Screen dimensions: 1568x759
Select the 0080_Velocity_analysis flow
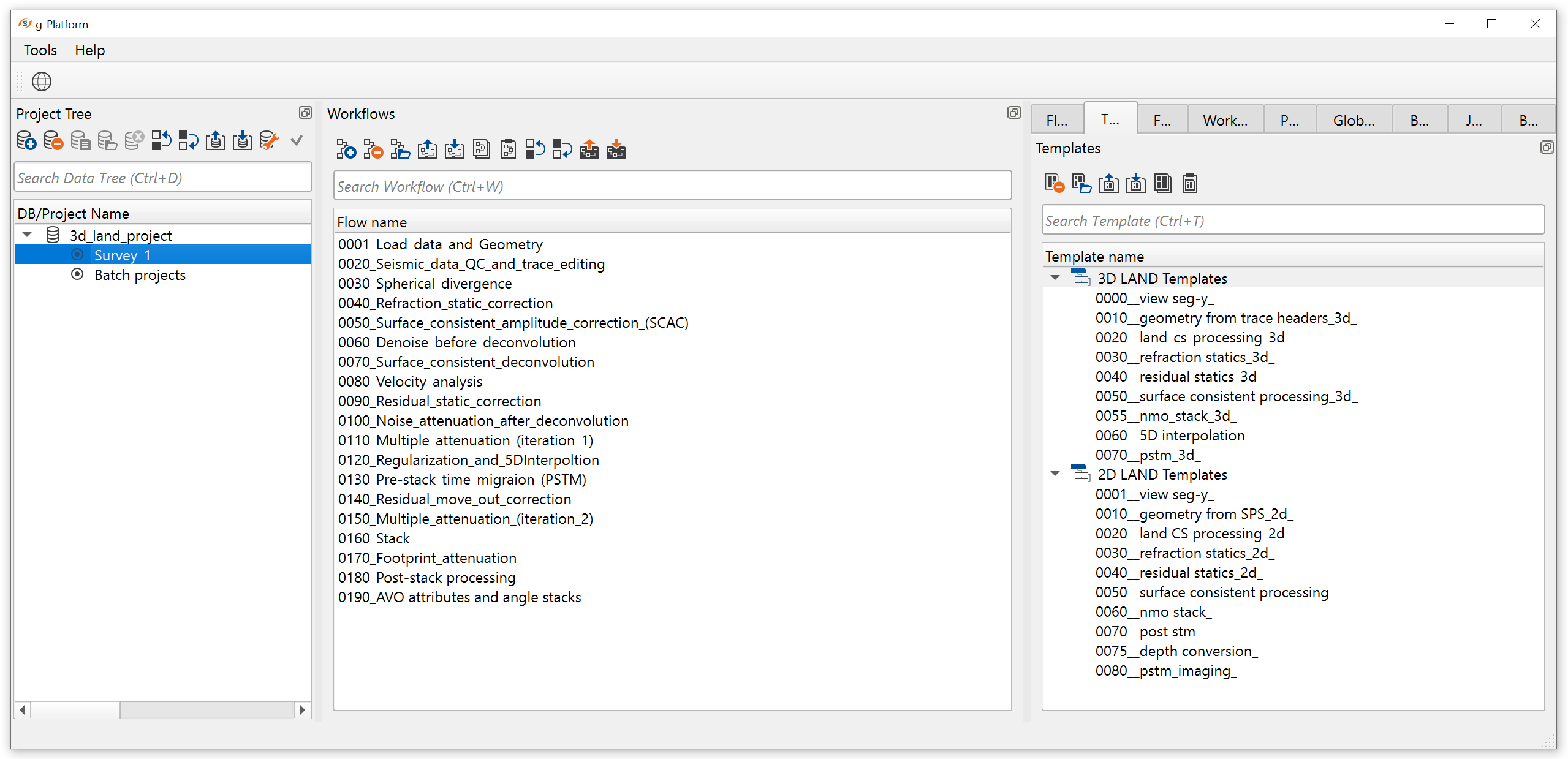(x=410, y=382)
